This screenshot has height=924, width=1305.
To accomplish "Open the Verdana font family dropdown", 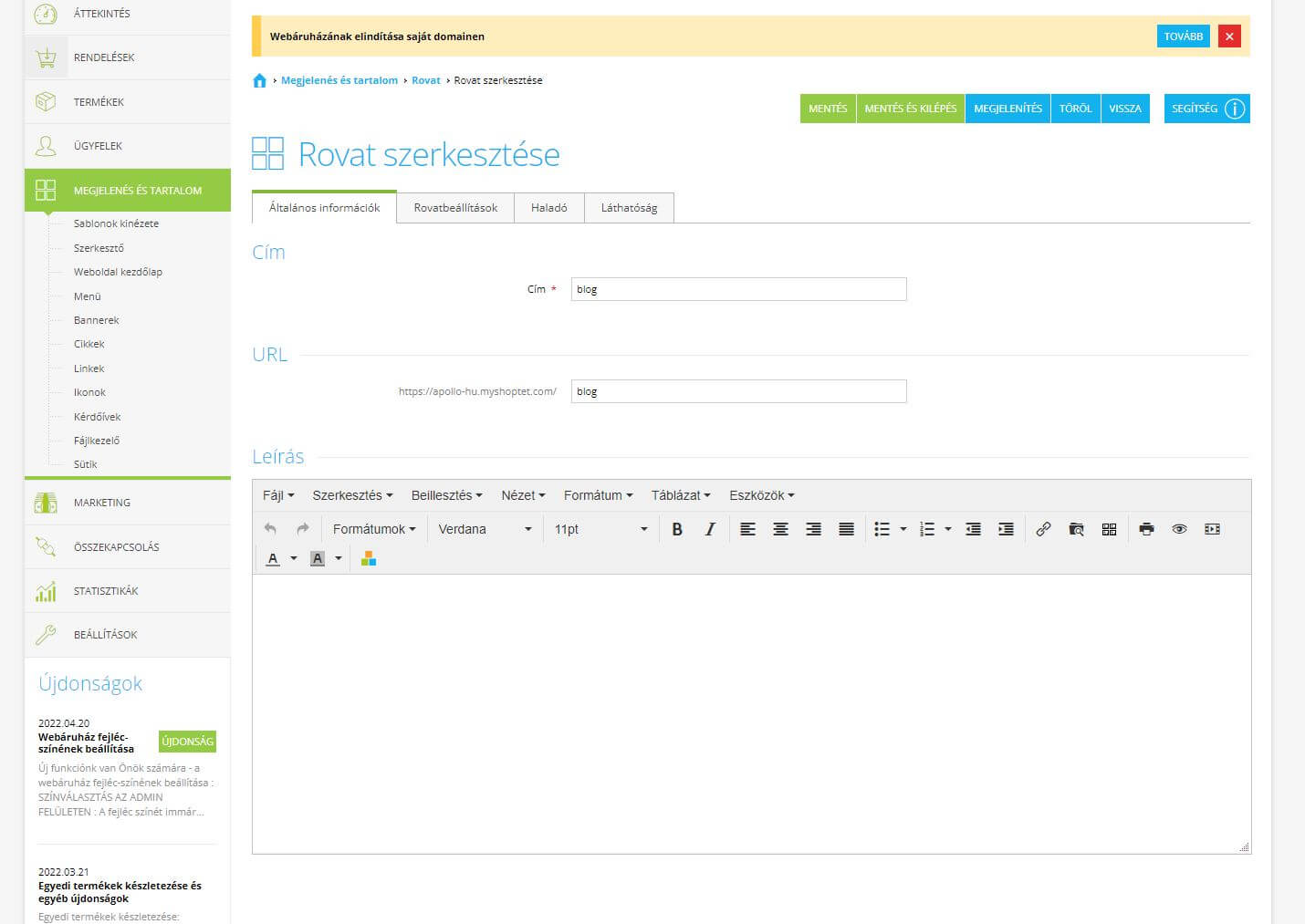I will (484, 529).
